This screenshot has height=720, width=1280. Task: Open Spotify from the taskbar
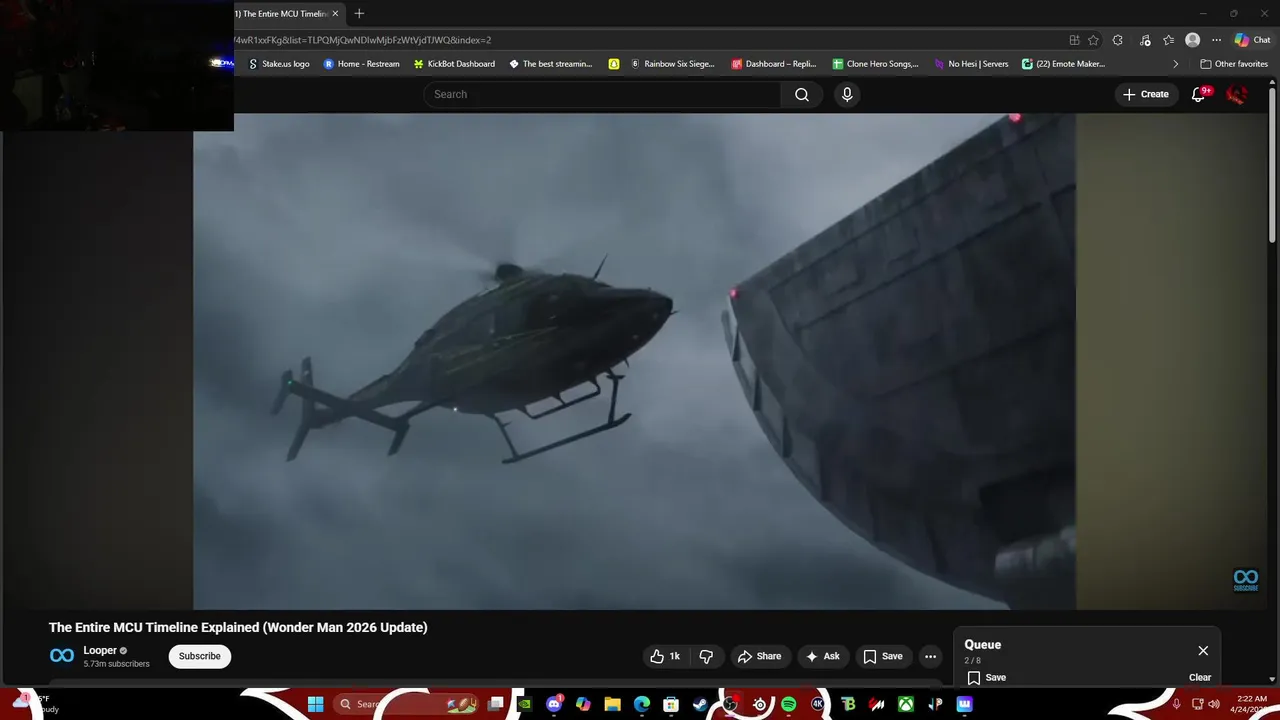(x=788, y=704)
